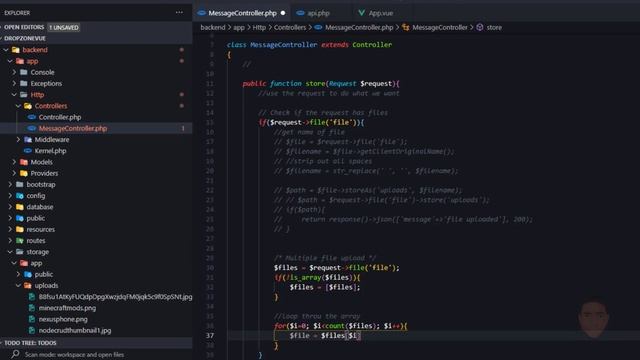Click the PHP icon on api.php tab
The width and height of the screenshot is (640, 360).
coord(300,13)
